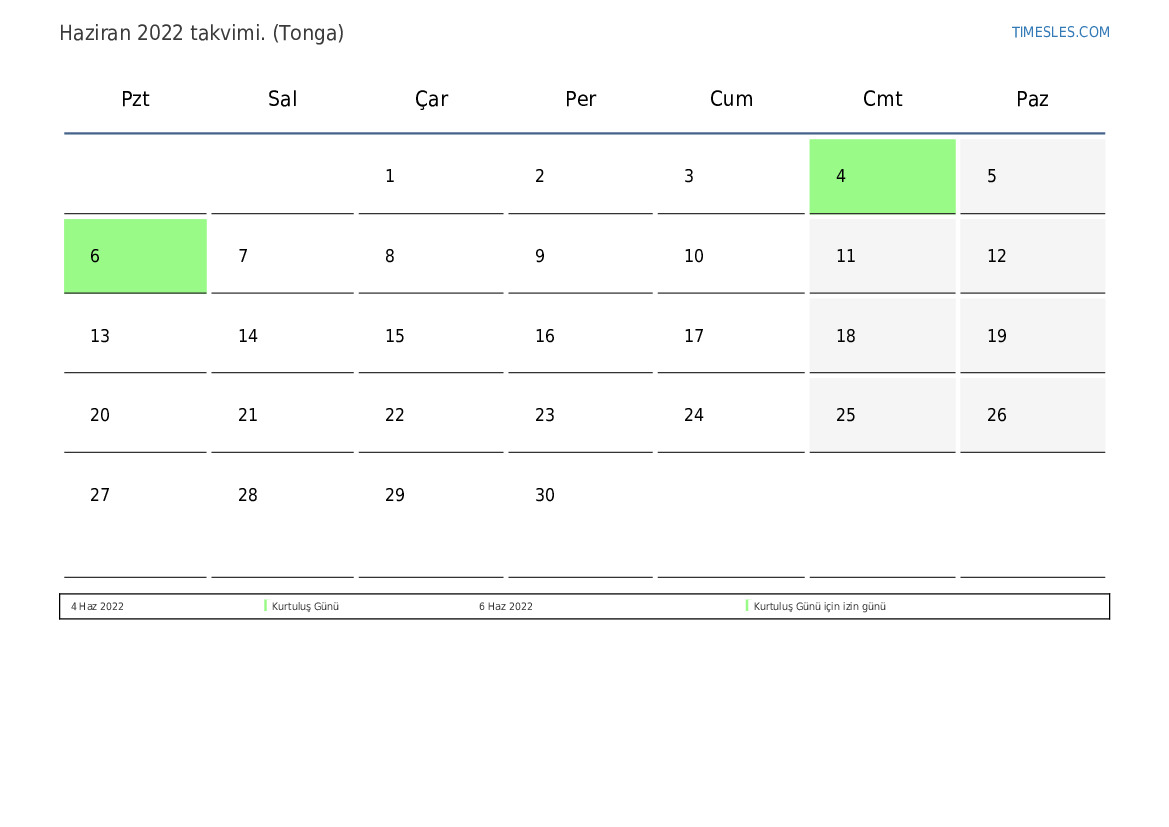Select Saturday 18 cell

tap(882, 336)
